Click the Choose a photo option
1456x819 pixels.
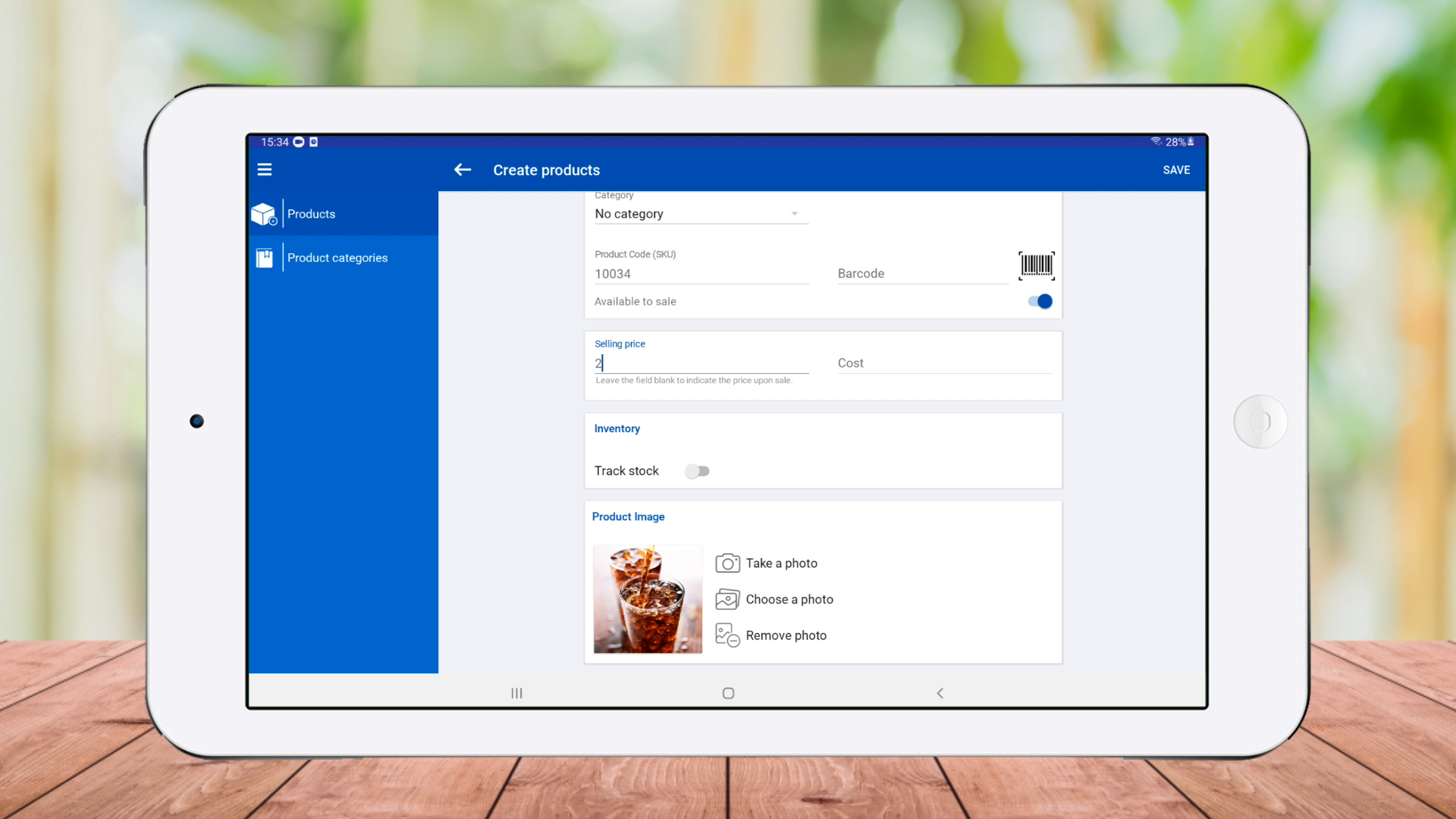789,600
